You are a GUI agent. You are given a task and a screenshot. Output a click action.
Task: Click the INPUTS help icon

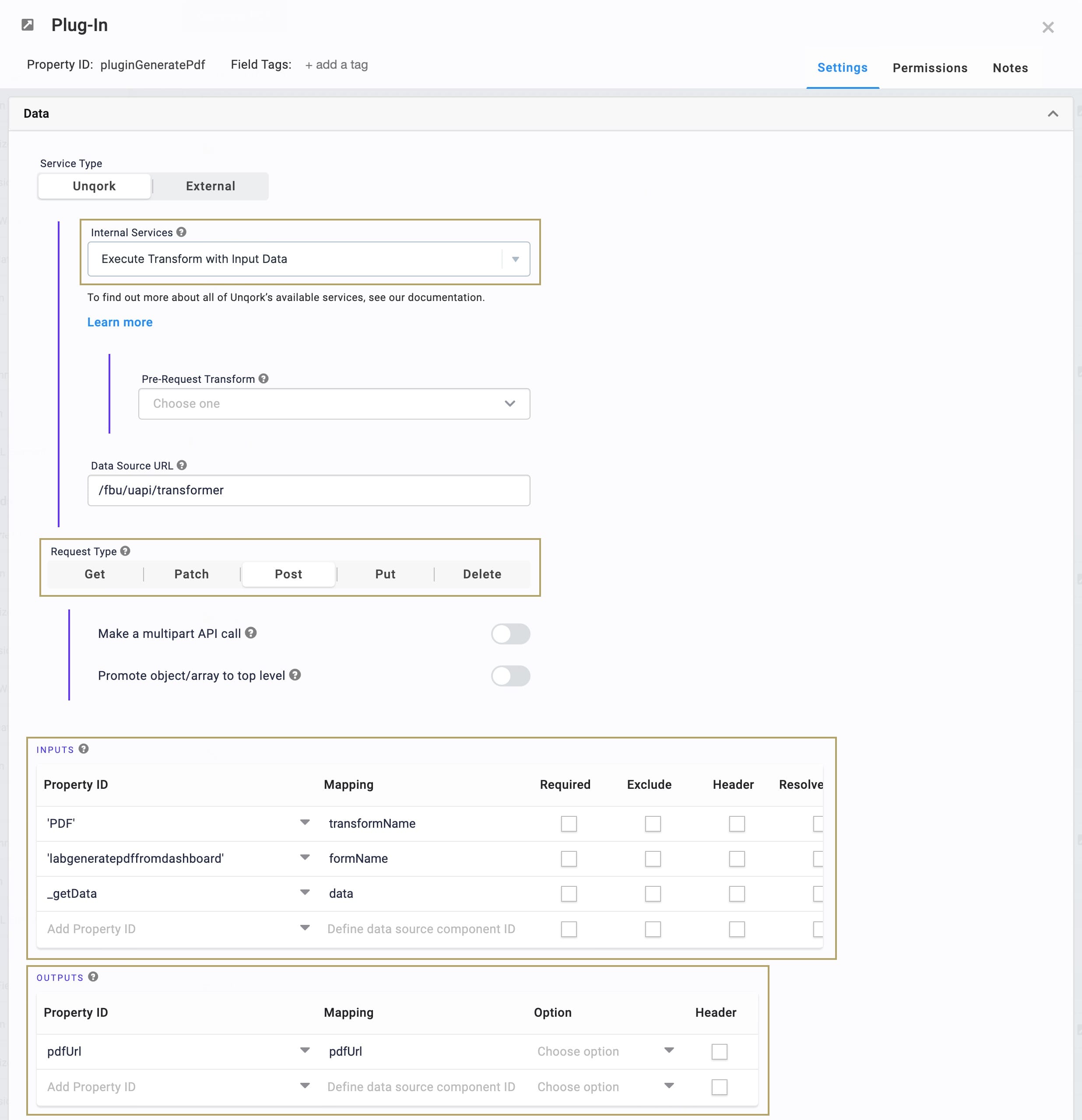(84, 749)
